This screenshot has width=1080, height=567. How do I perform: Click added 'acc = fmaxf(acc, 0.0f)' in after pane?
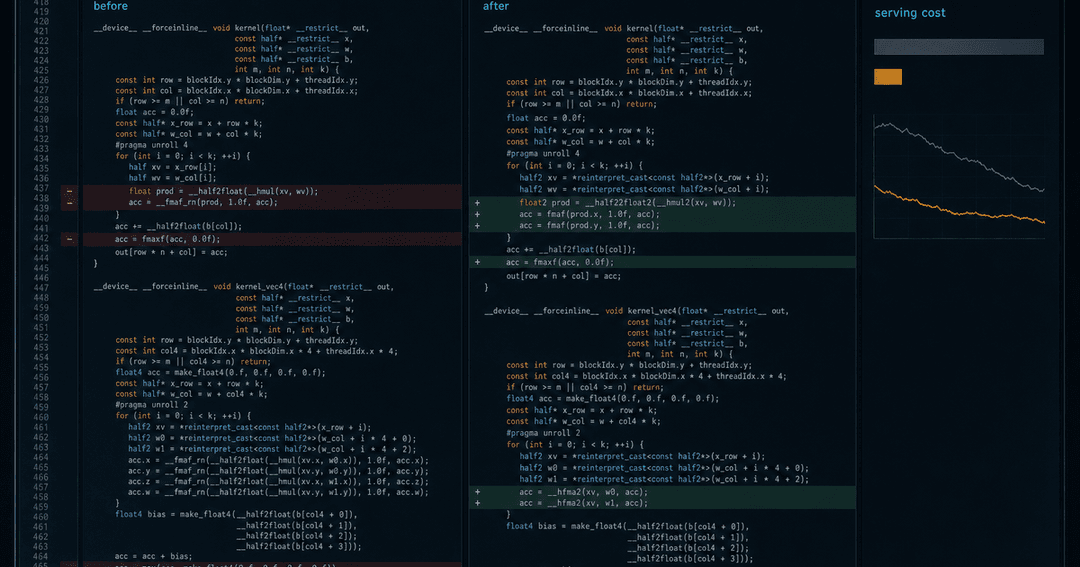(x=559, y=262)
